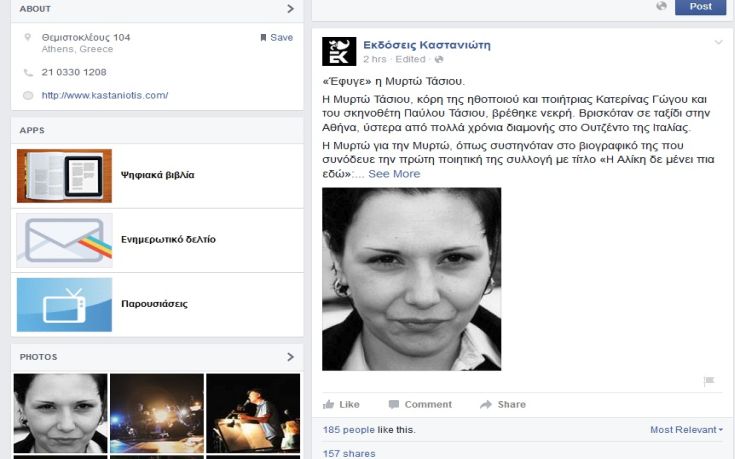
Task: Open the Ενημερωτικό δελτίο newsletter app
Action: [x=157, y=240]
